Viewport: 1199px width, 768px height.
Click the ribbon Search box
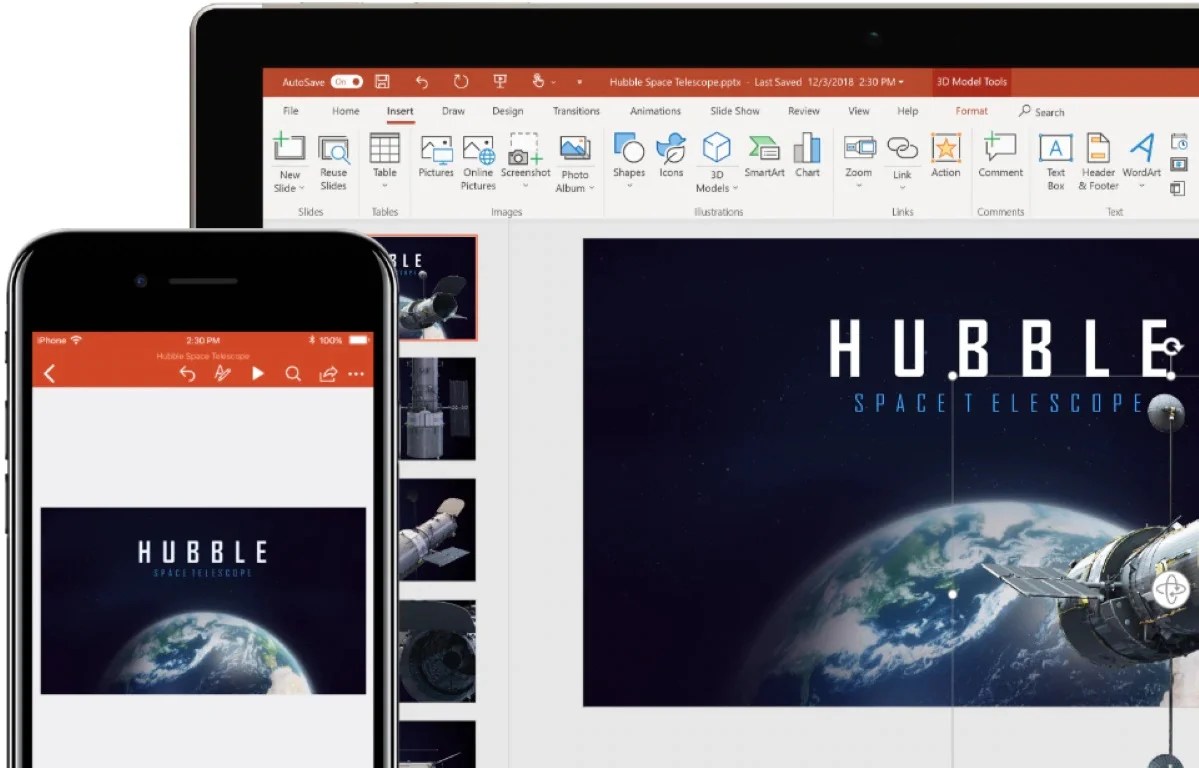[1041, 112]
